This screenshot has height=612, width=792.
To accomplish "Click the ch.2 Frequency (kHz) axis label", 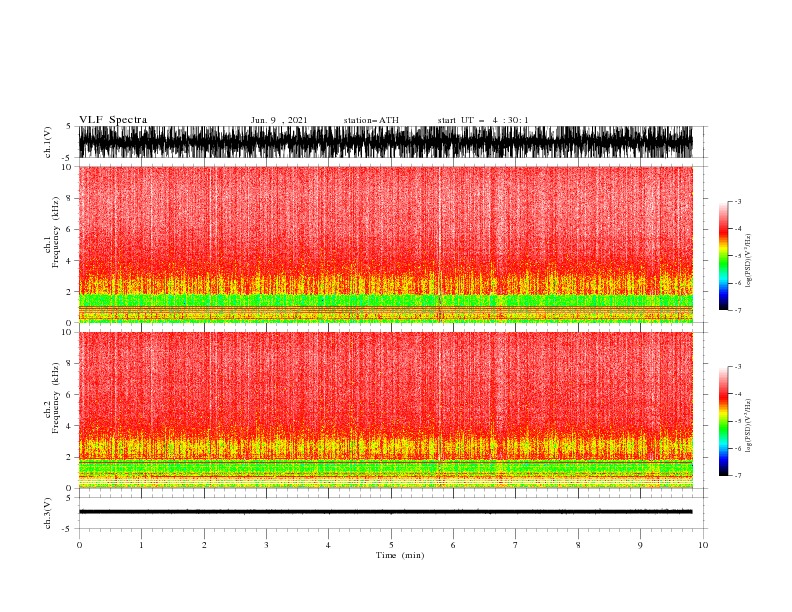I will (52, 398).
